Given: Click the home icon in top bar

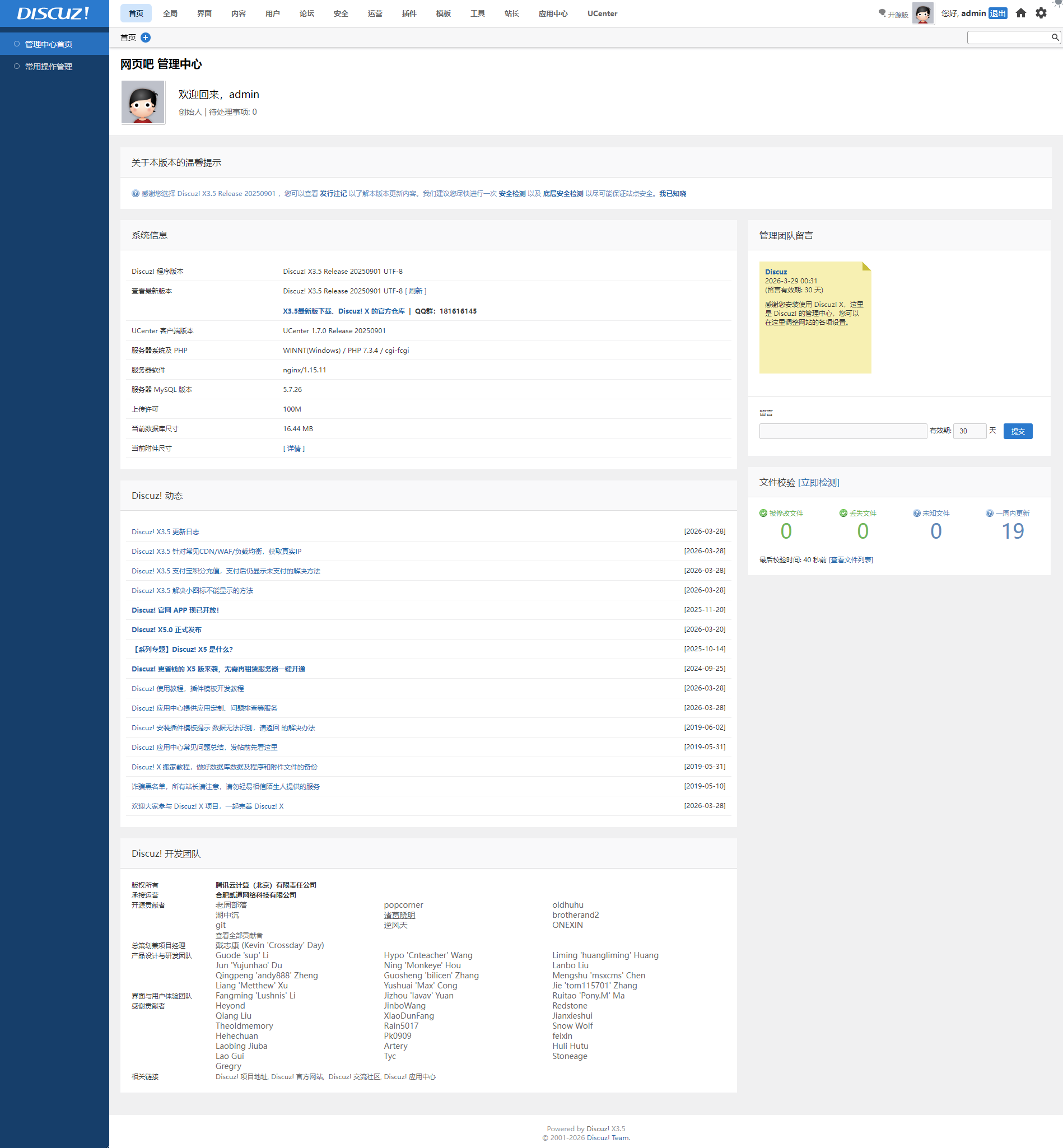Looking at the screenshot, I should pyautogui.click(x=1020, y=13).
